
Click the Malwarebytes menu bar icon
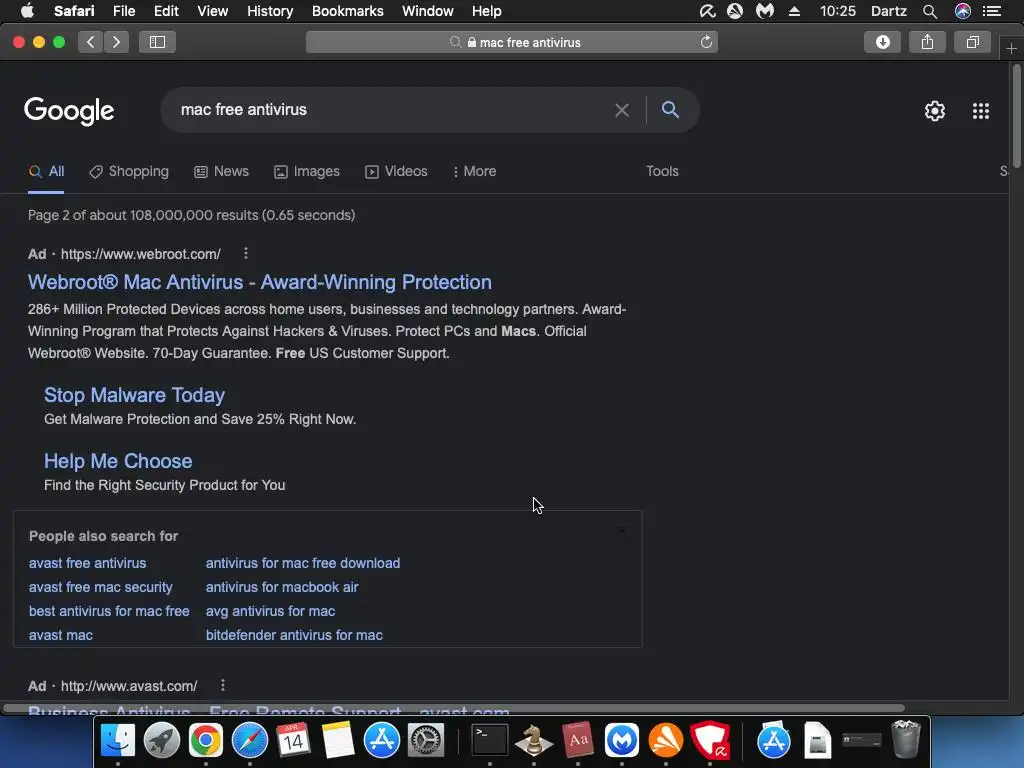(x=765, y=11)
